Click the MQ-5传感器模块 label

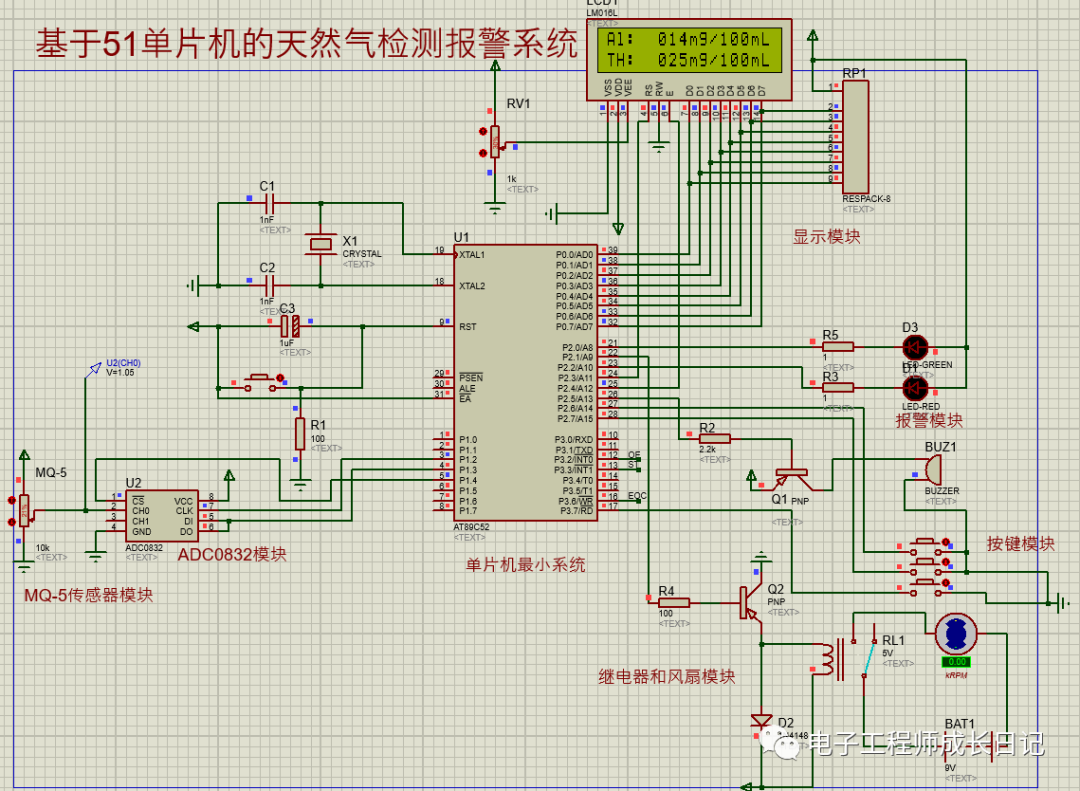pyautogui.click(x=89, y=595)
